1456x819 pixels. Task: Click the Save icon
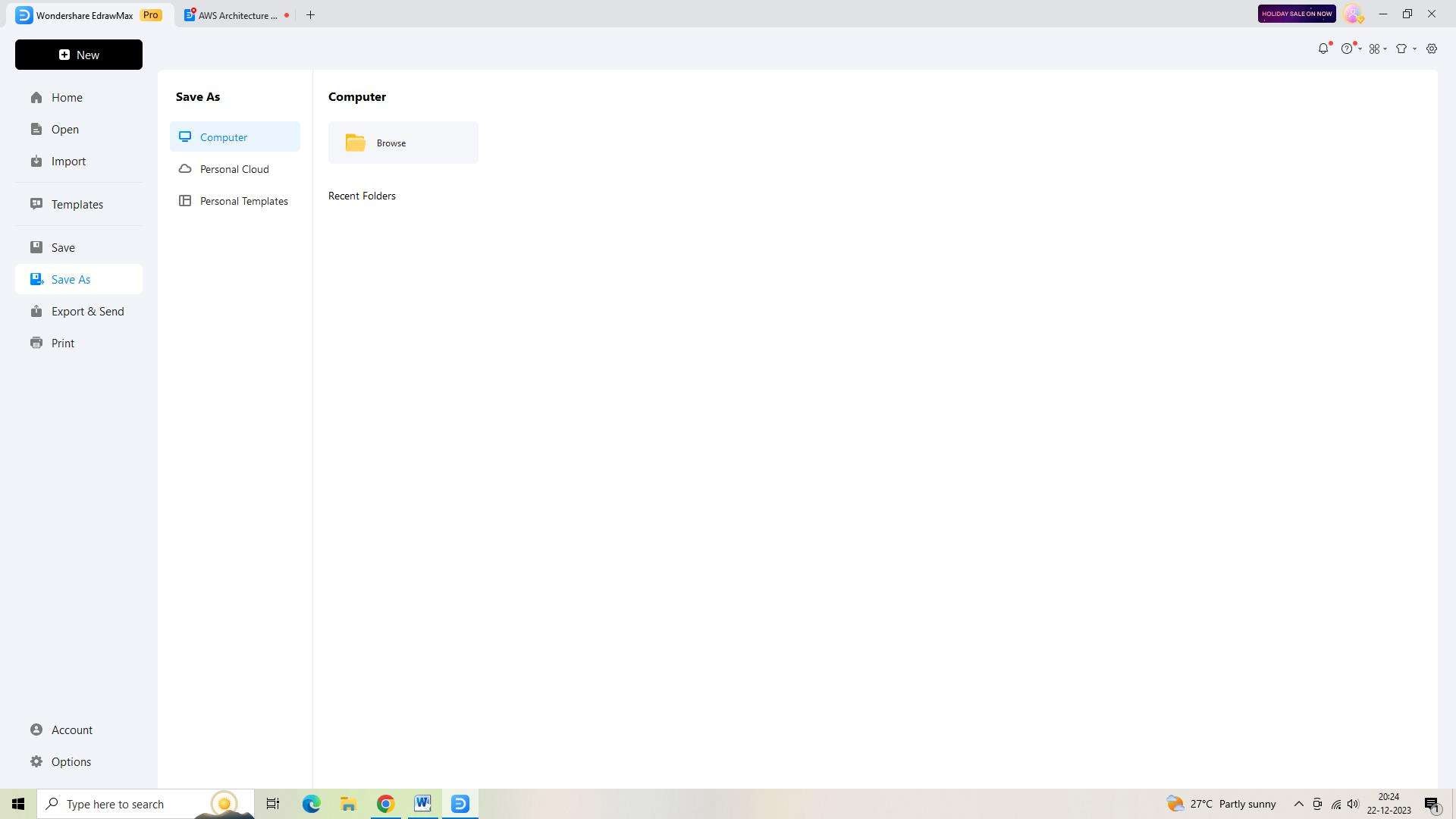[x=36, y=246]
